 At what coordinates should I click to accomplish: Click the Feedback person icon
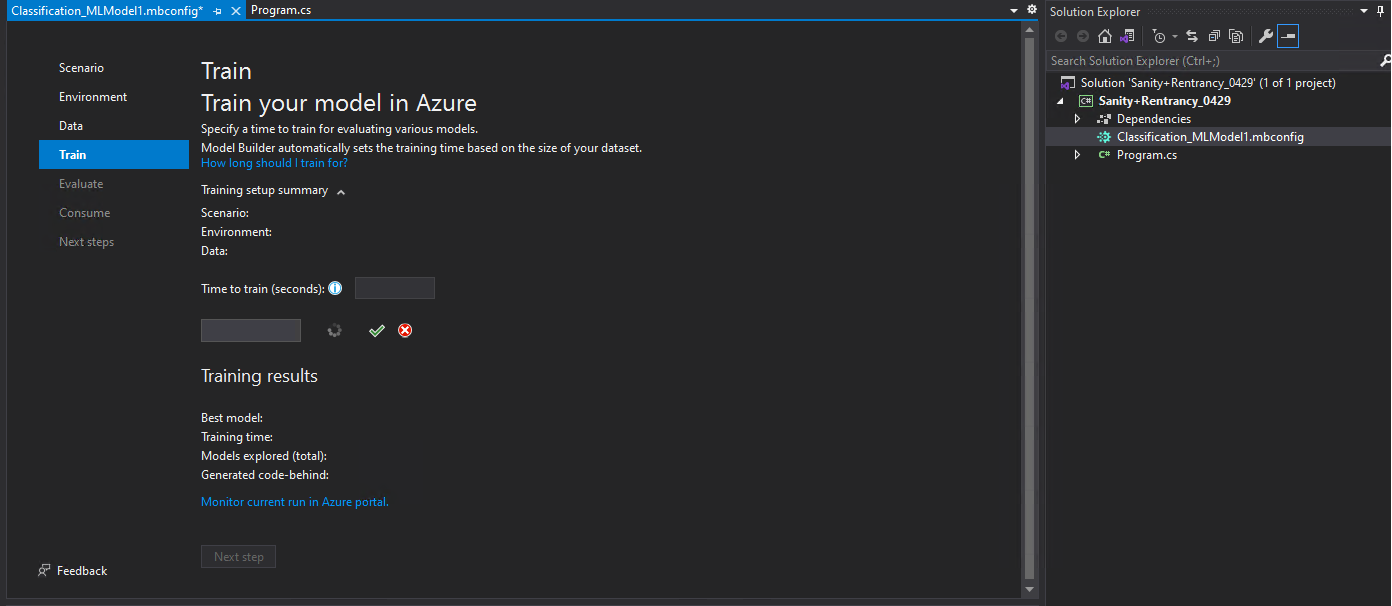pos(44,570)
